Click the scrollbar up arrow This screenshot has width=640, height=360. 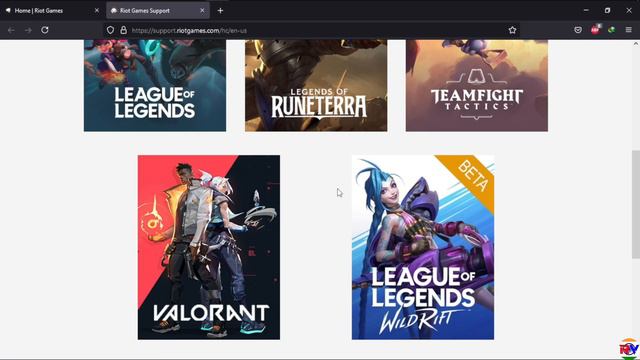point(636,43)
